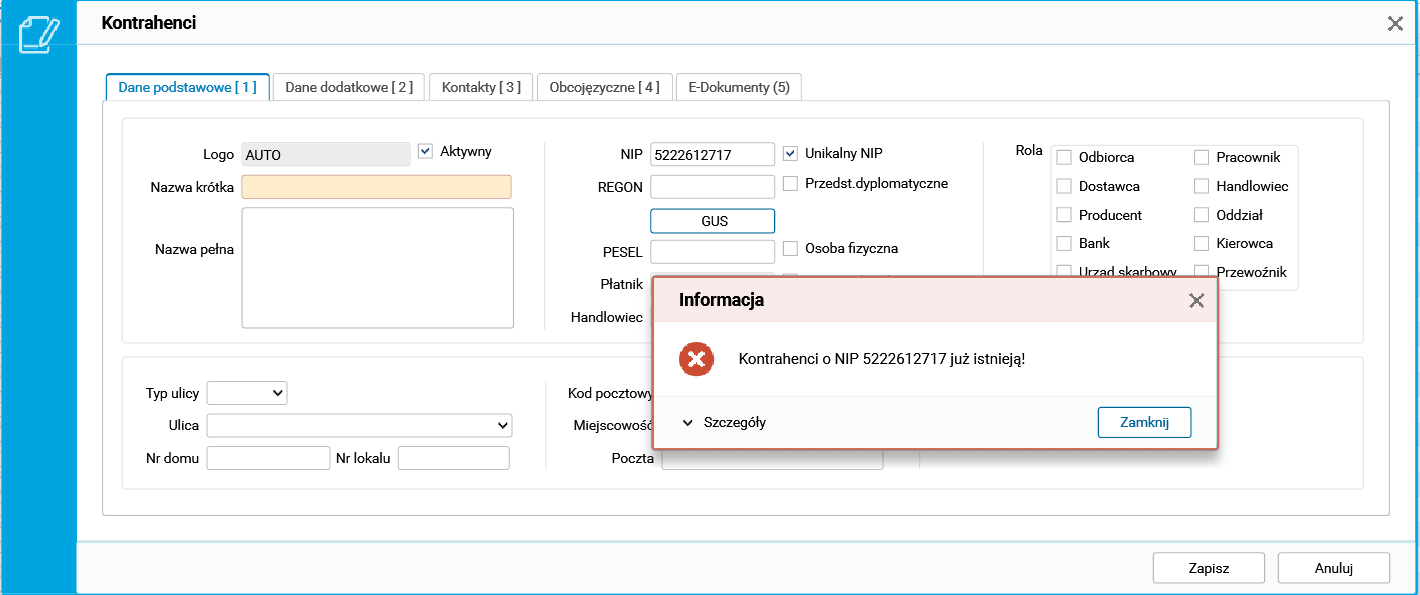
Task: Click the REGON input field
Action: click(x=712, y=187)
